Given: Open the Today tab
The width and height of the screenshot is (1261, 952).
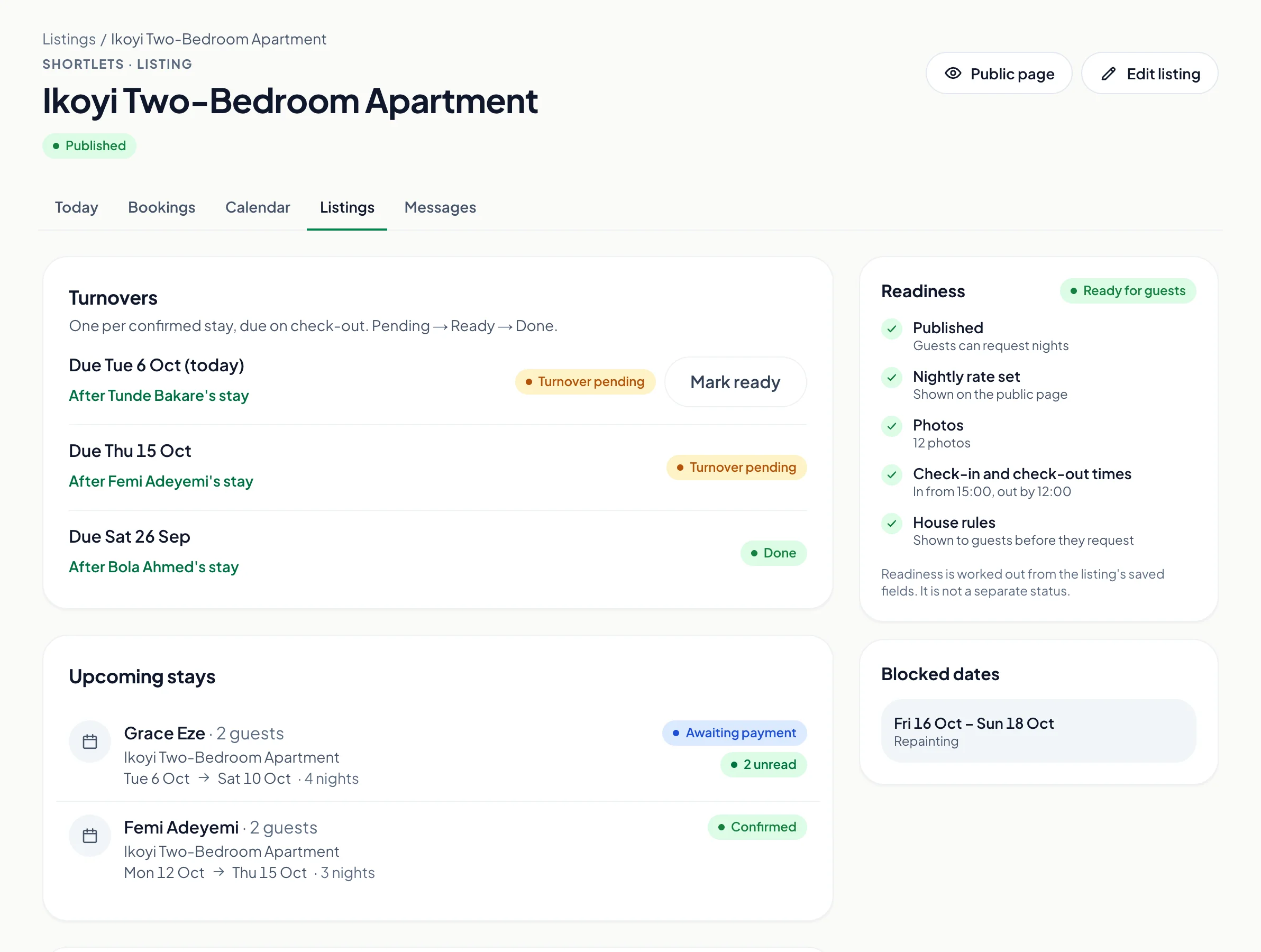Looking at the screenshot, I should (x=76, y=207).
